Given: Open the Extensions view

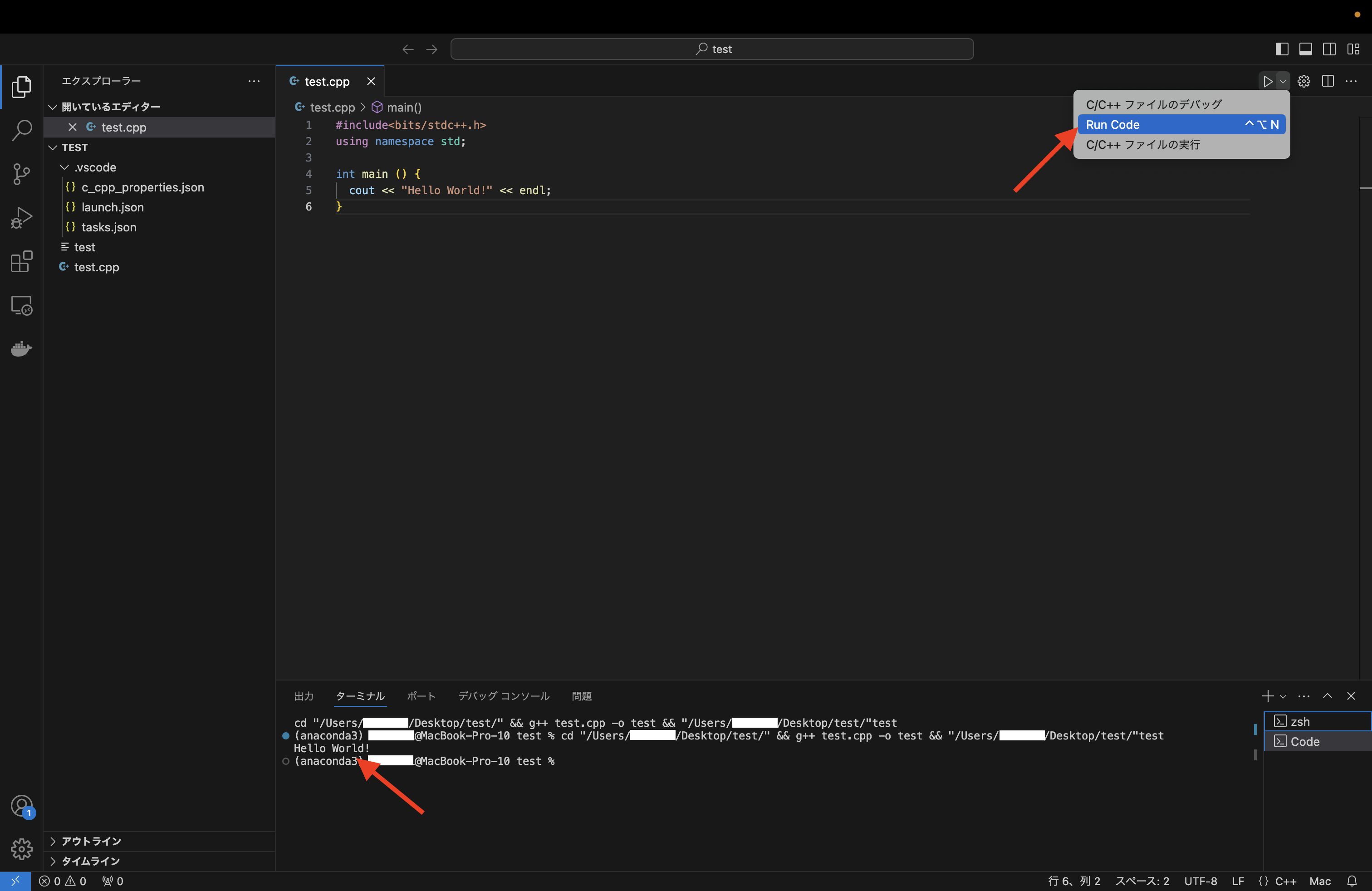Looking at the screenshot, I should pyautogui.click(x=21, y=262).
